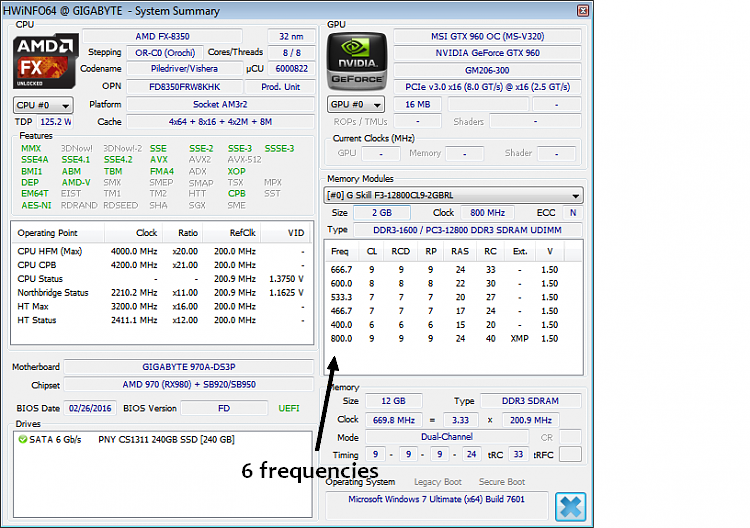Click the CL column header

[372, 252]
